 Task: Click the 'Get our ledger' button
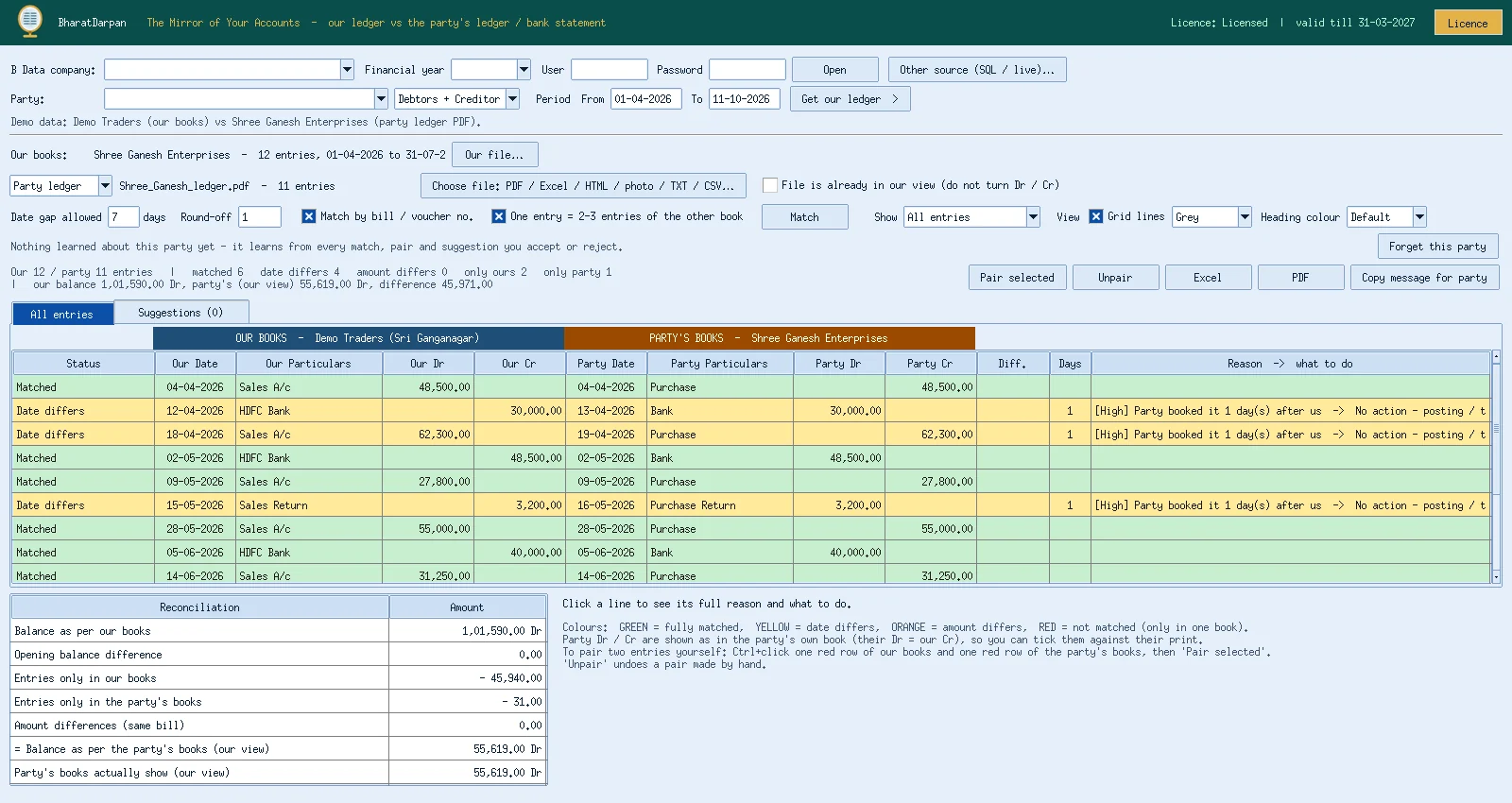[850, 99]
